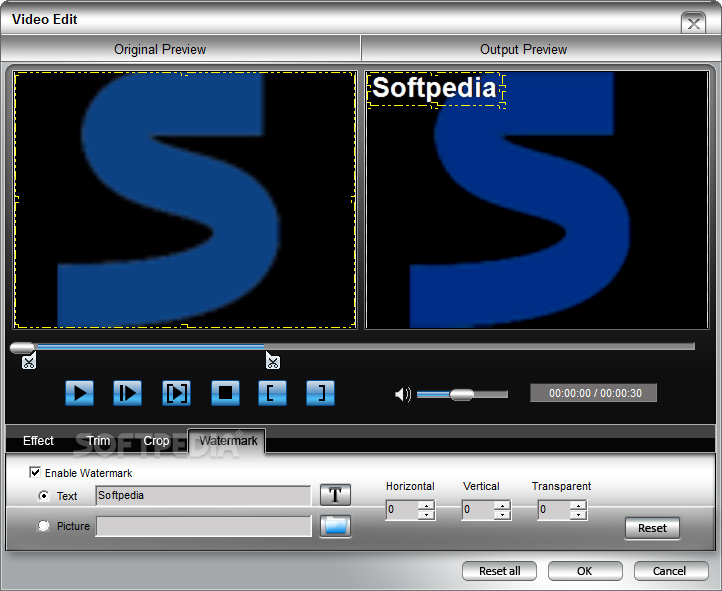Select the Text watermark radio button
Image resolution: width=722 pixels, height=591 pixels.
pyautogui.click(x=43, y=496)
